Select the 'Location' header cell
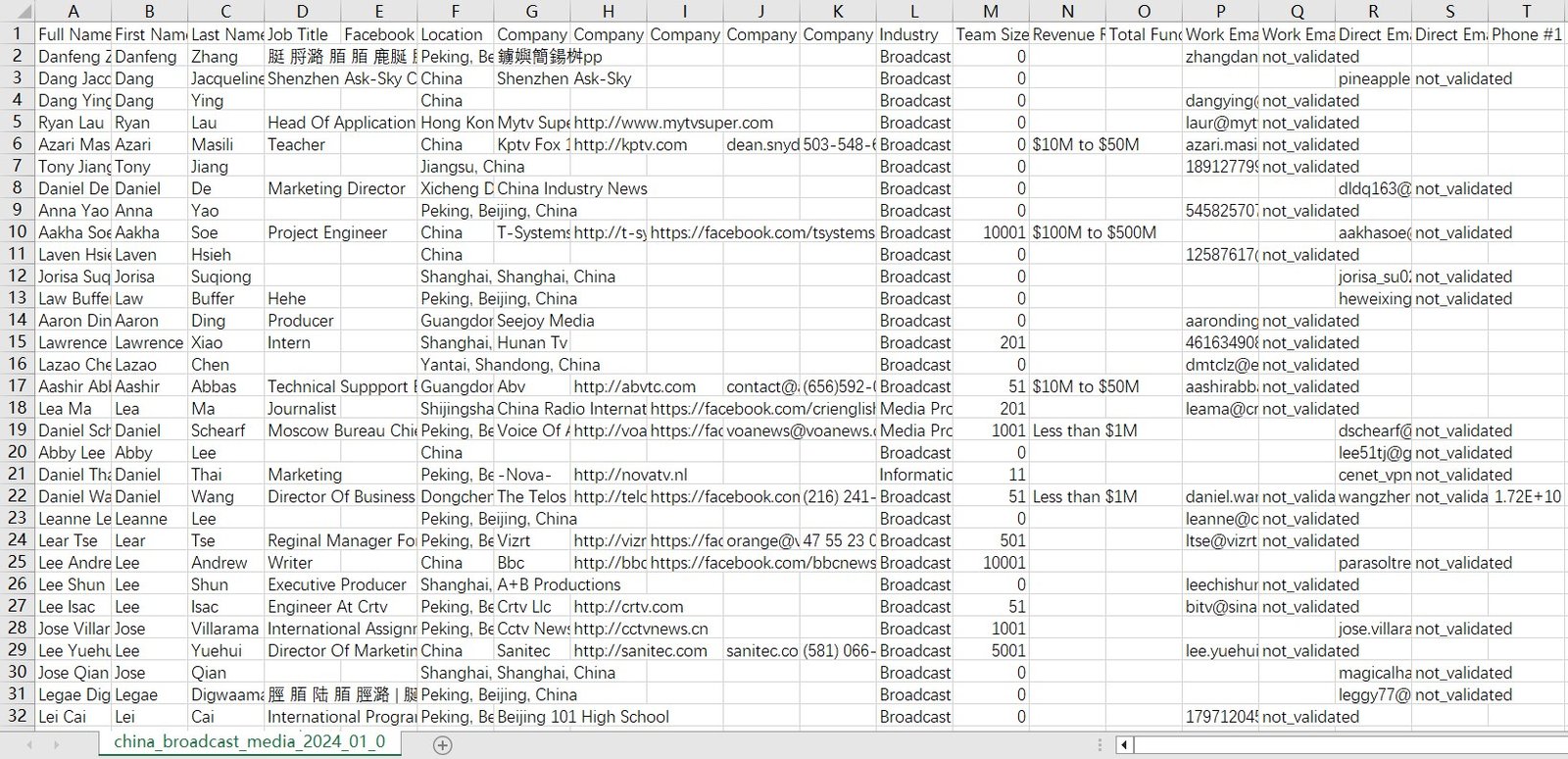 (455, 34)
